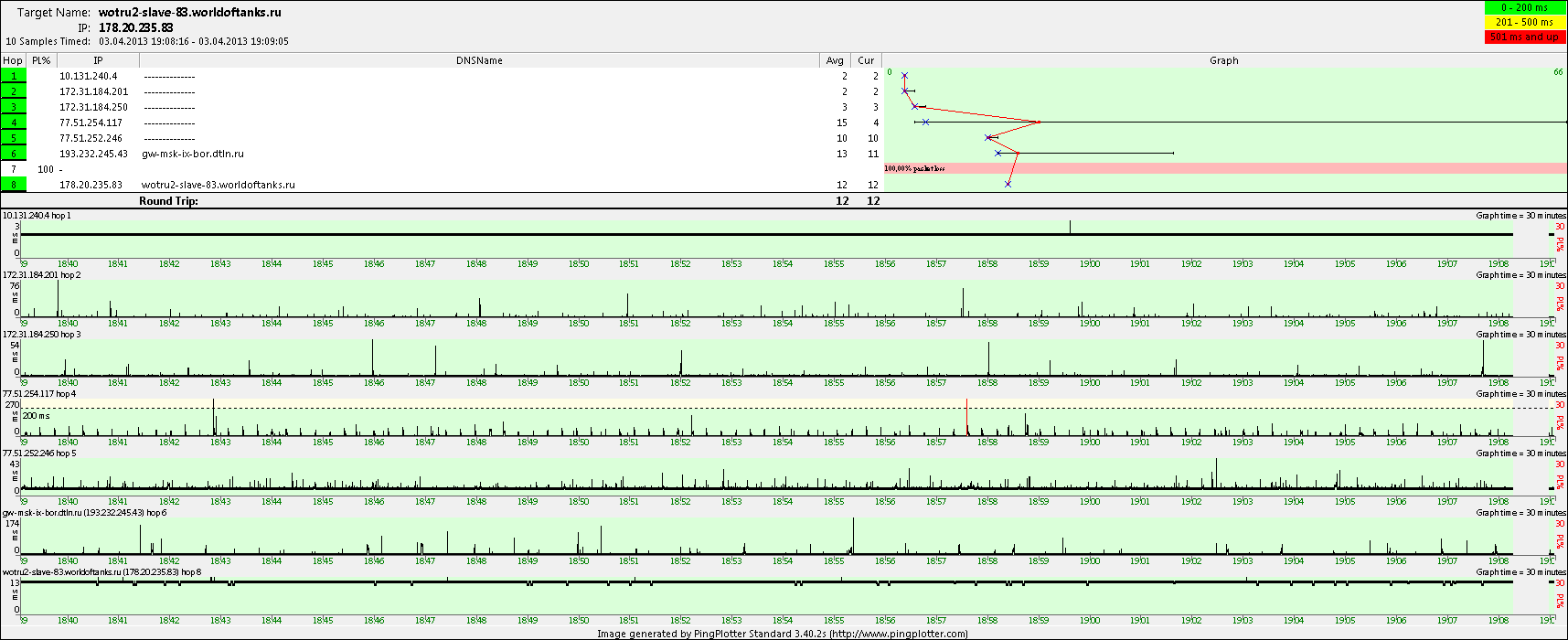Image resolution: width=1568 pixels, height=640 pixels.
Task: Click the pink 100% packet loss bar
Action: [x=1225, y=168]
